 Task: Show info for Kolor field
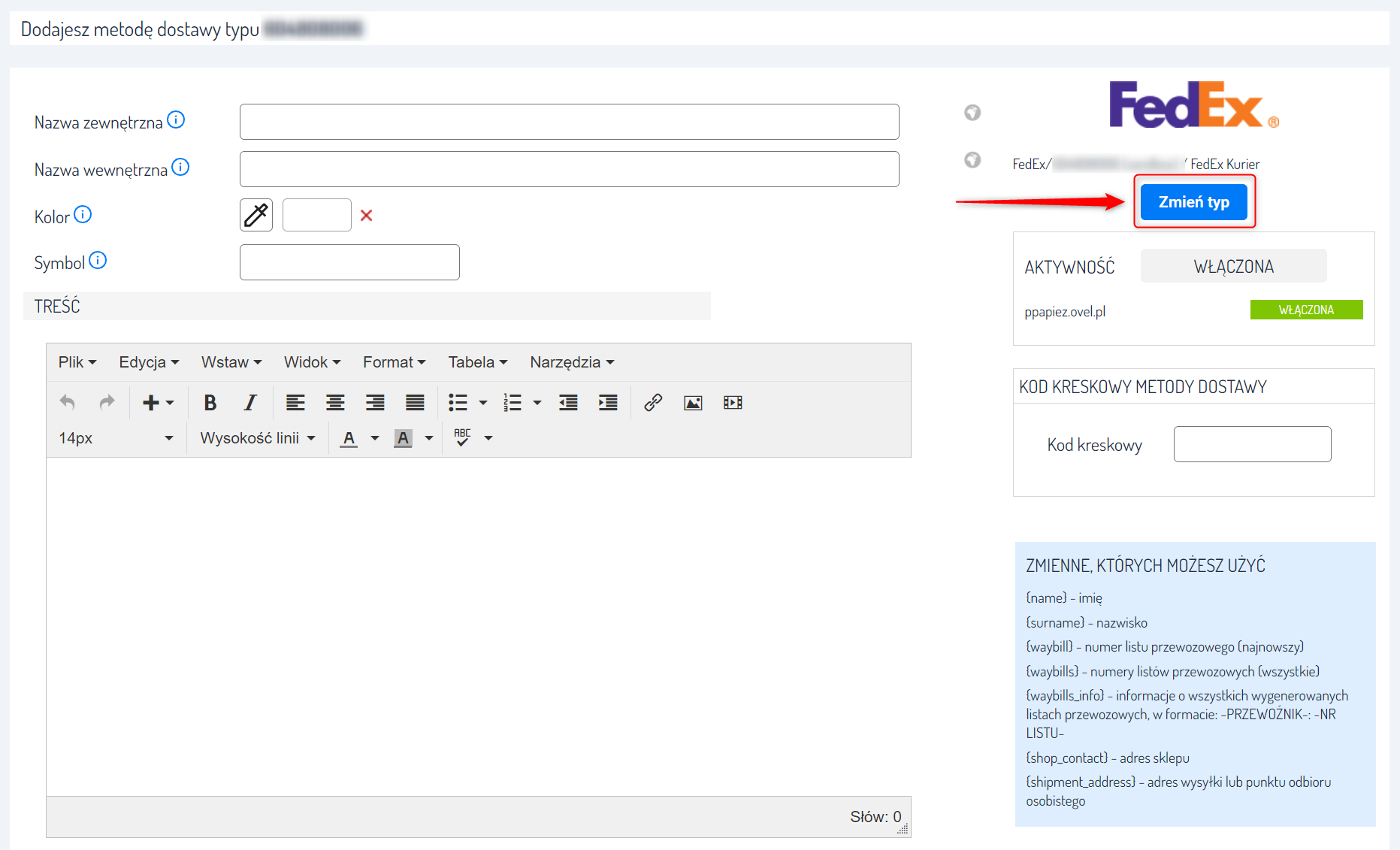pos(83,214)
